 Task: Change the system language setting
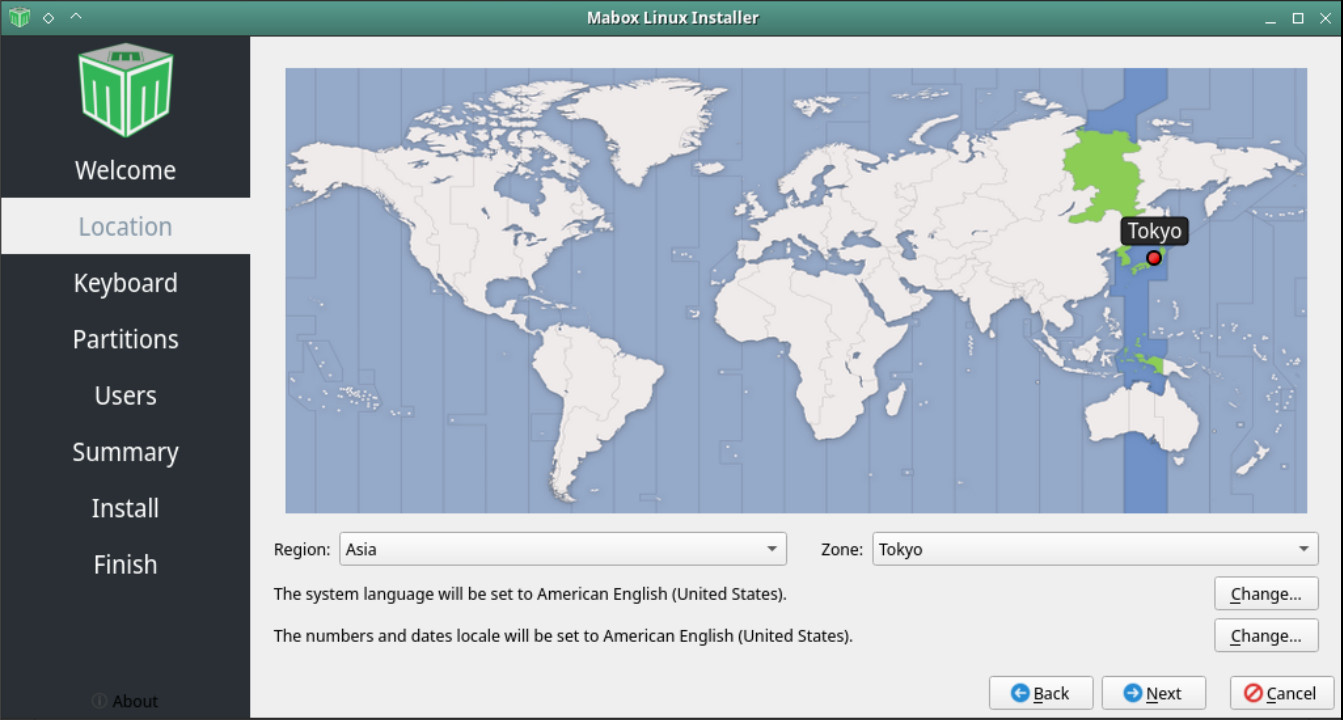point(1266,594)
